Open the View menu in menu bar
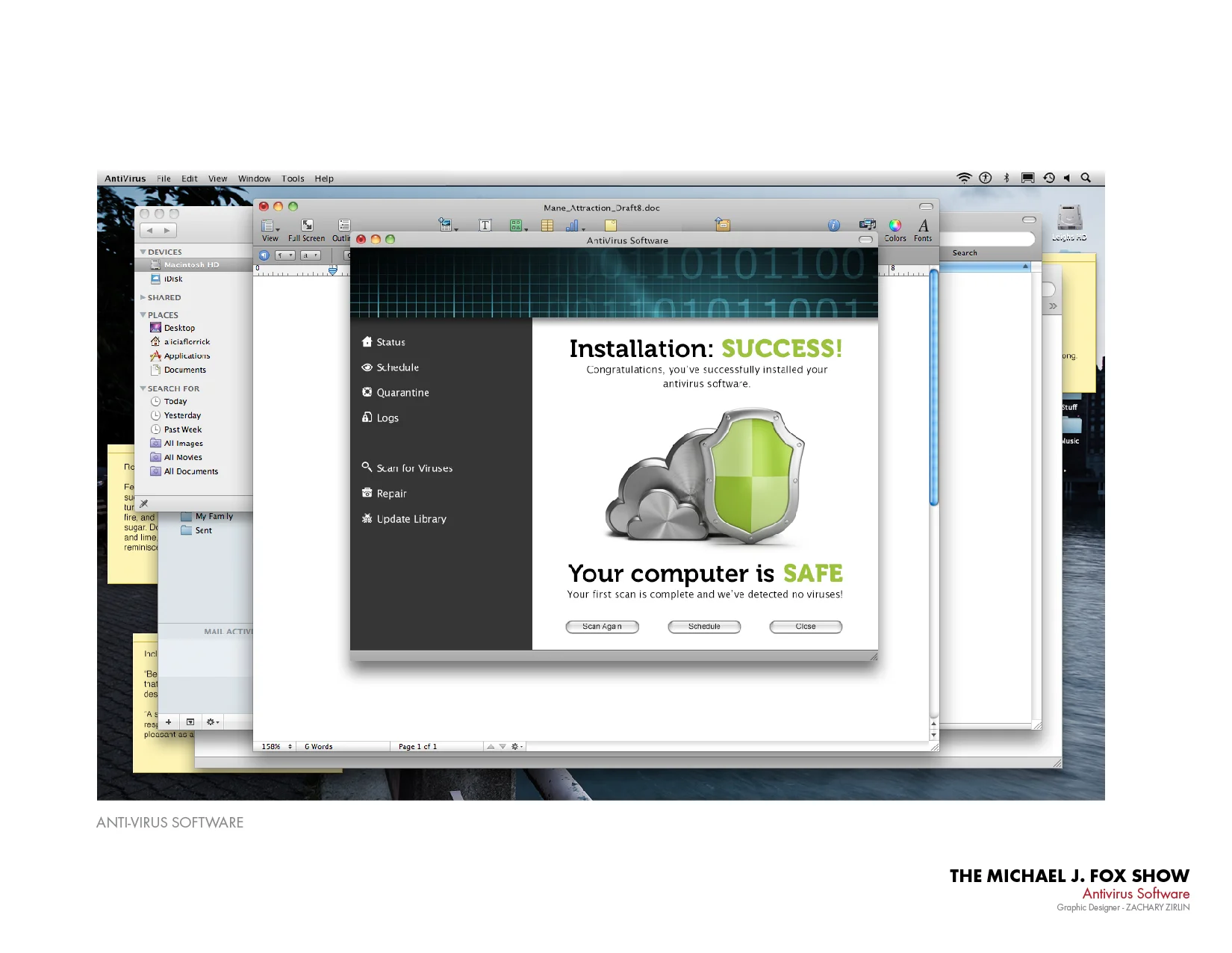The image size is (1232, 953). click(218, 179)
